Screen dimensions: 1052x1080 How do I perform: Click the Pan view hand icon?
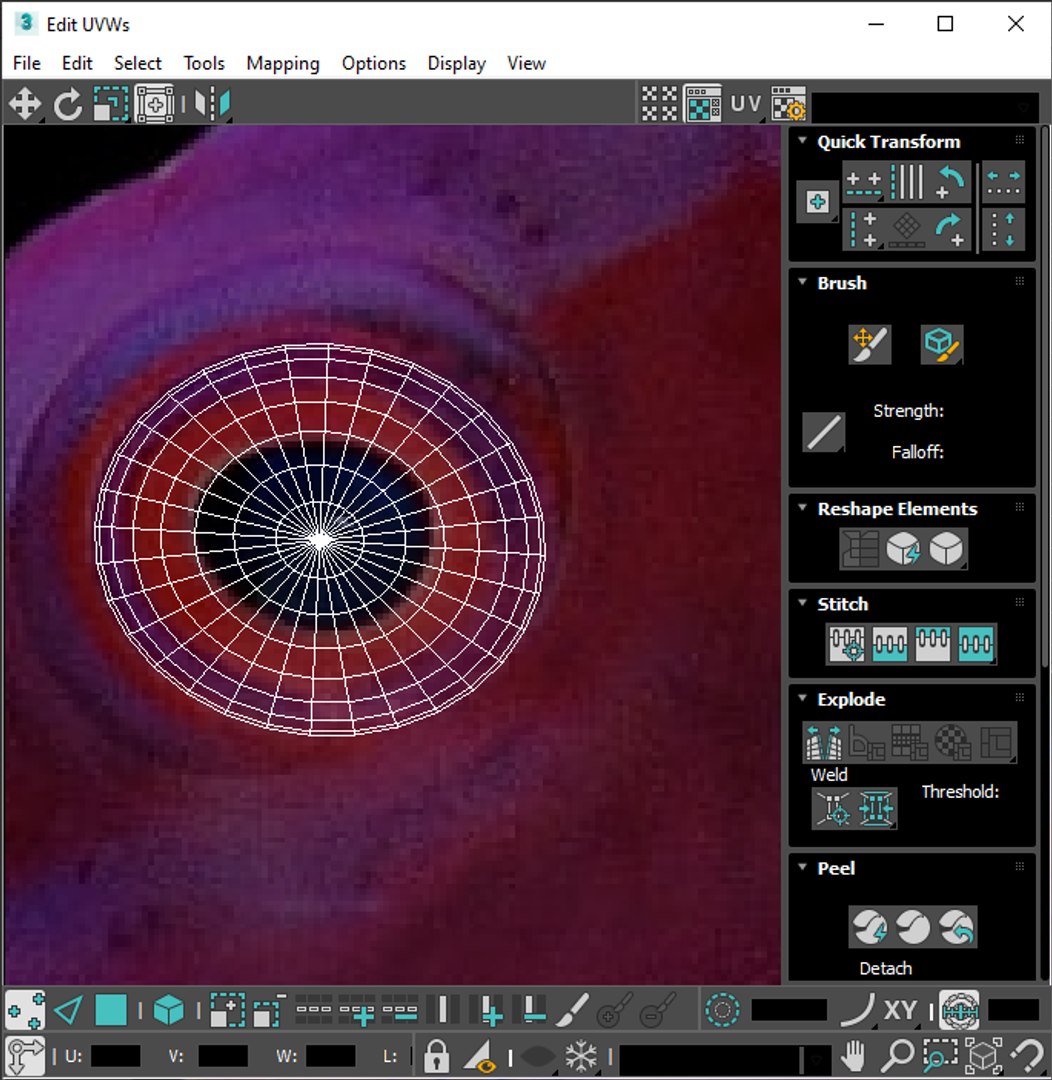click(854, 1055)
